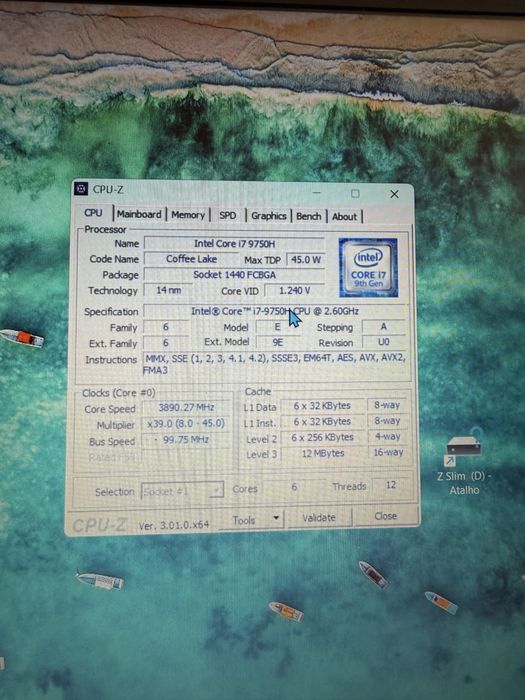This screenshot has height=700, width=525.
Task: Expand the Tools dropdown arrow
Action: click(276, 518)
